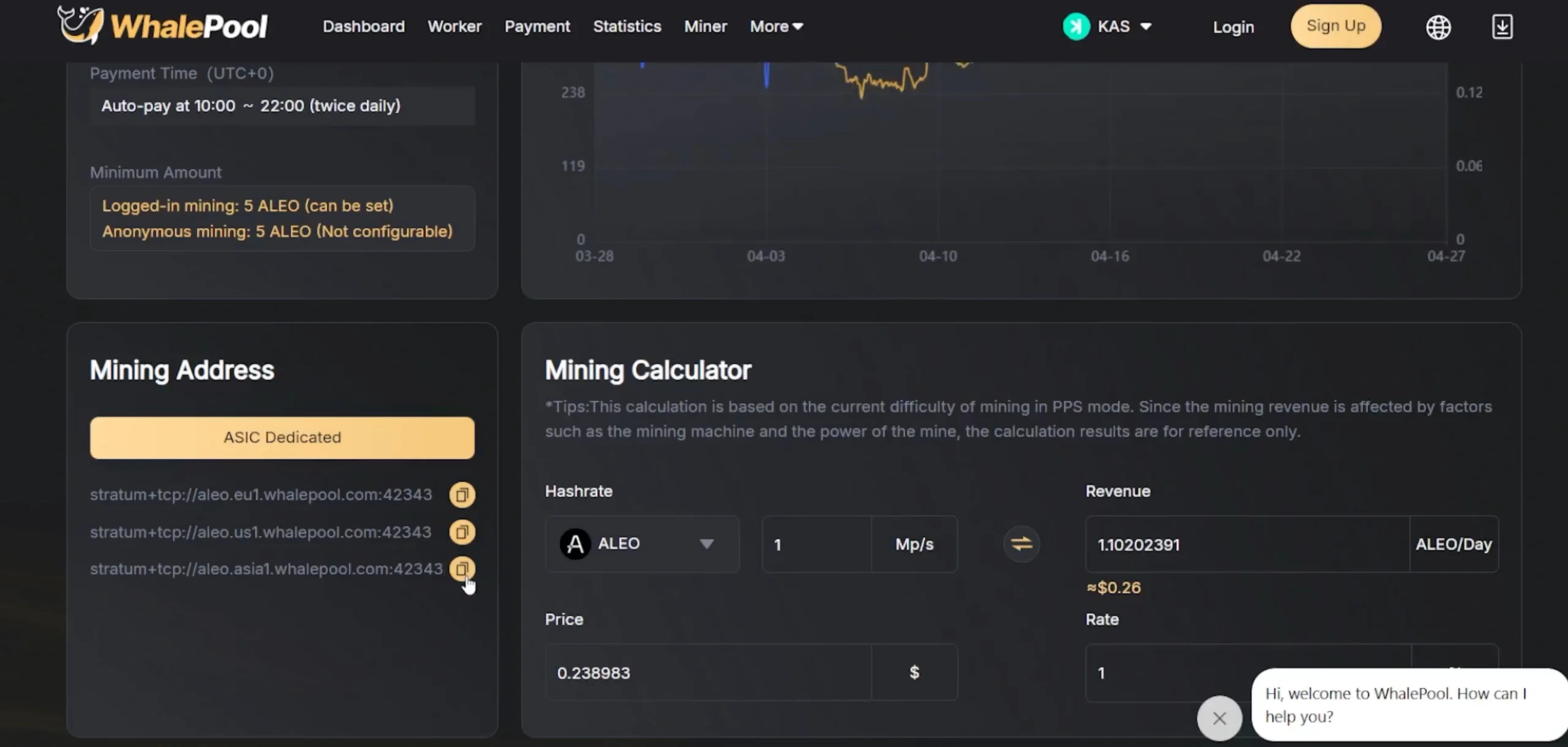This screenshot has height=747, width=1568.
Task: Click the ALEO/Day revenue unit
Action: tap(1453, 544)
